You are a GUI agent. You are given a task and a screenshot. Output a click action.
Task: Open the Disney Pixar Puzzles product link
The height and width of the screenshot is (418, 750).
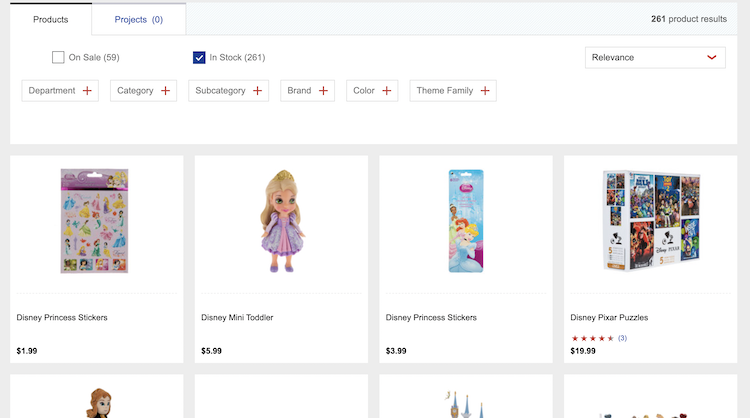coord(609,318)
